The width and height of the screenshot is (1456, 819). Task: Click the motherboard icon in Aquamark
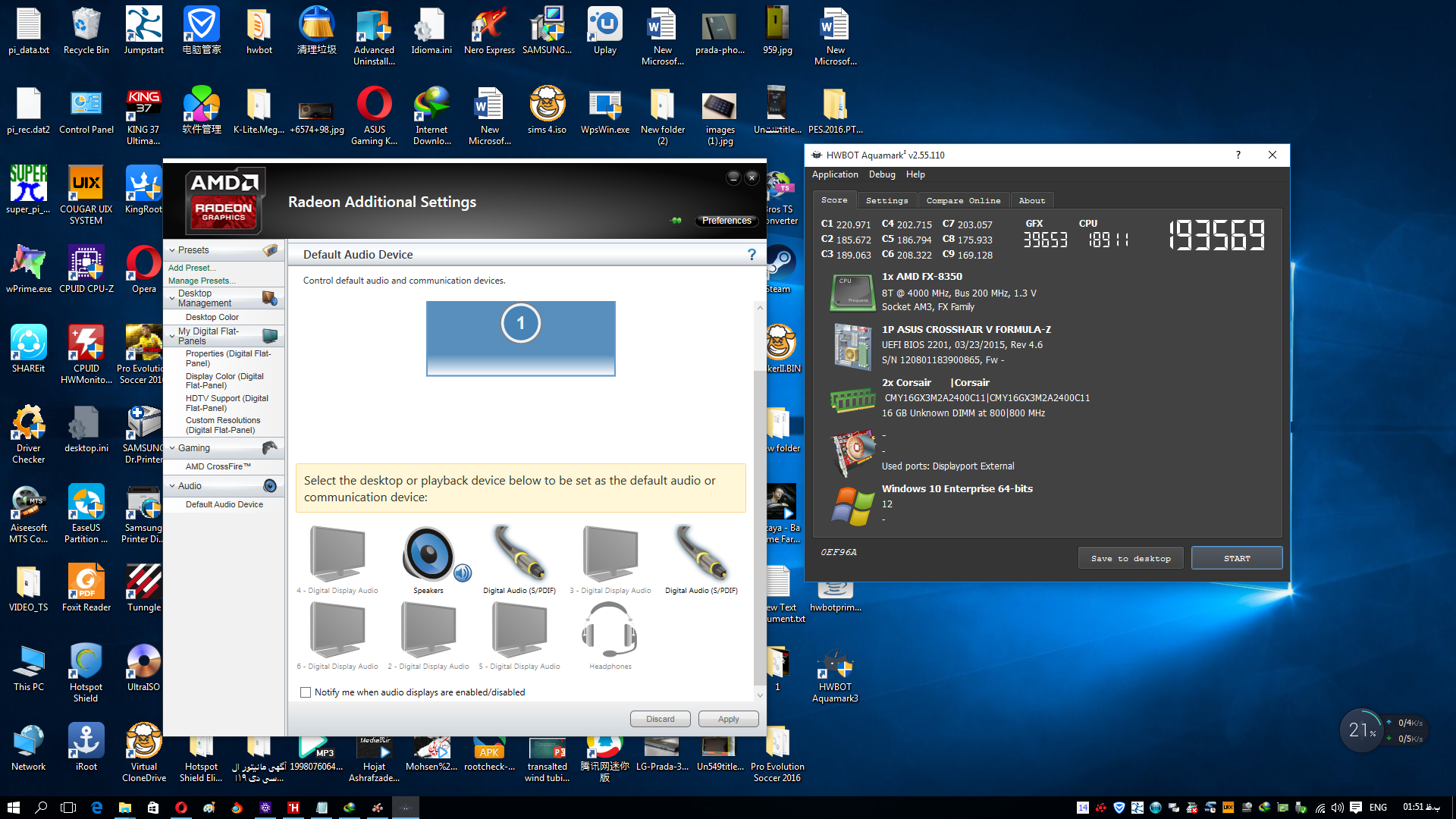point(852,346)
